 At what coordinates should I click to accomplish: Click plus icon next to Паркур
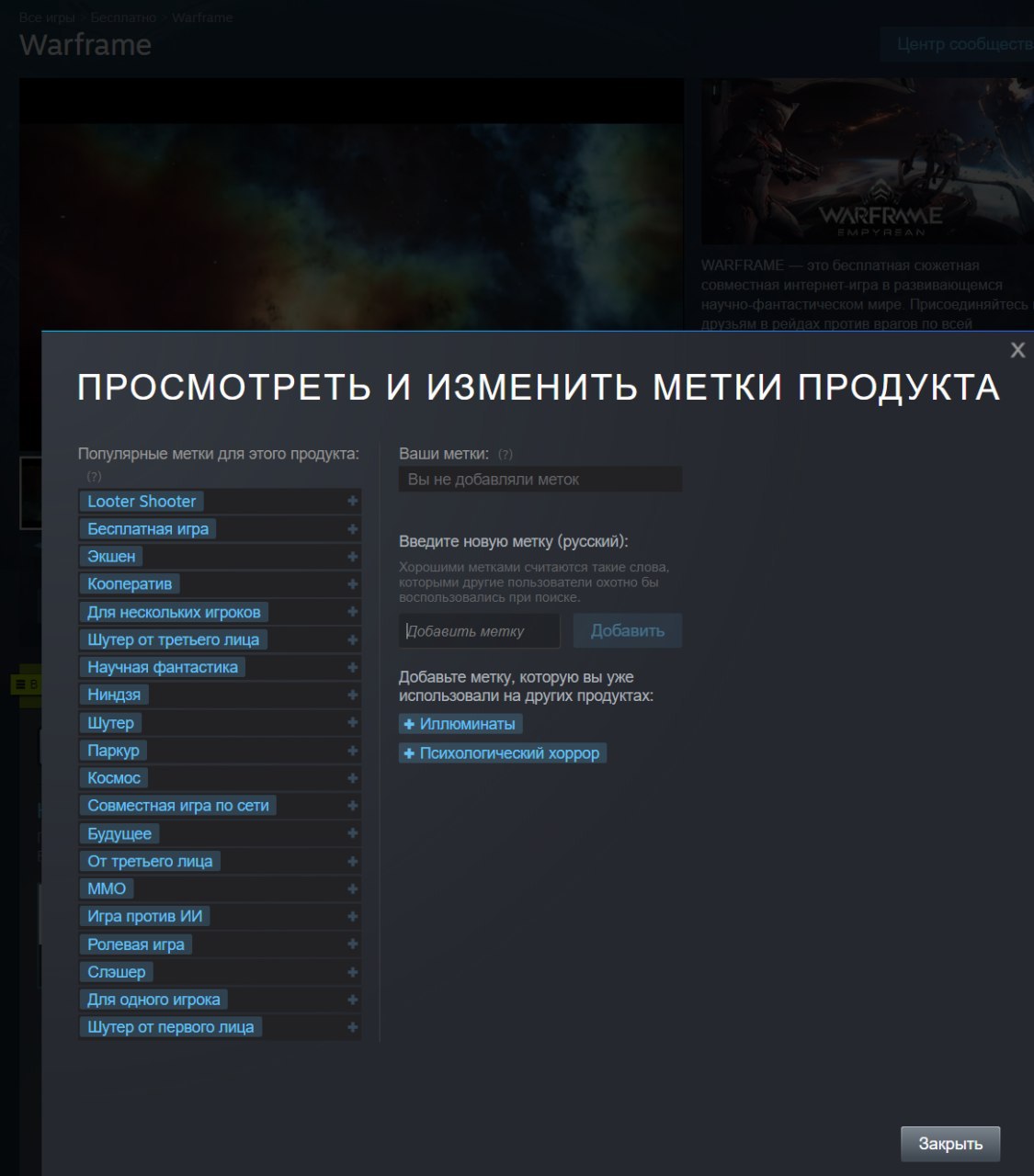coord(352,751)
